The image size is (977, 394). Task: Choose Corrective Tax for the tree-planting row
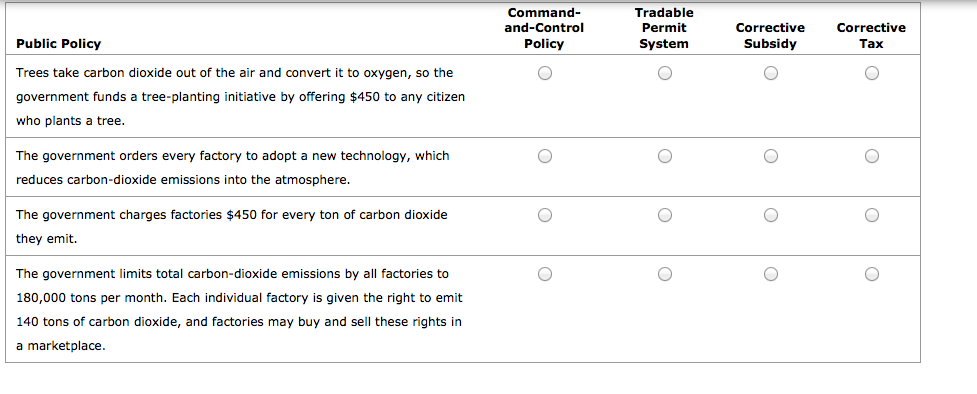click(x=872, y=74)
